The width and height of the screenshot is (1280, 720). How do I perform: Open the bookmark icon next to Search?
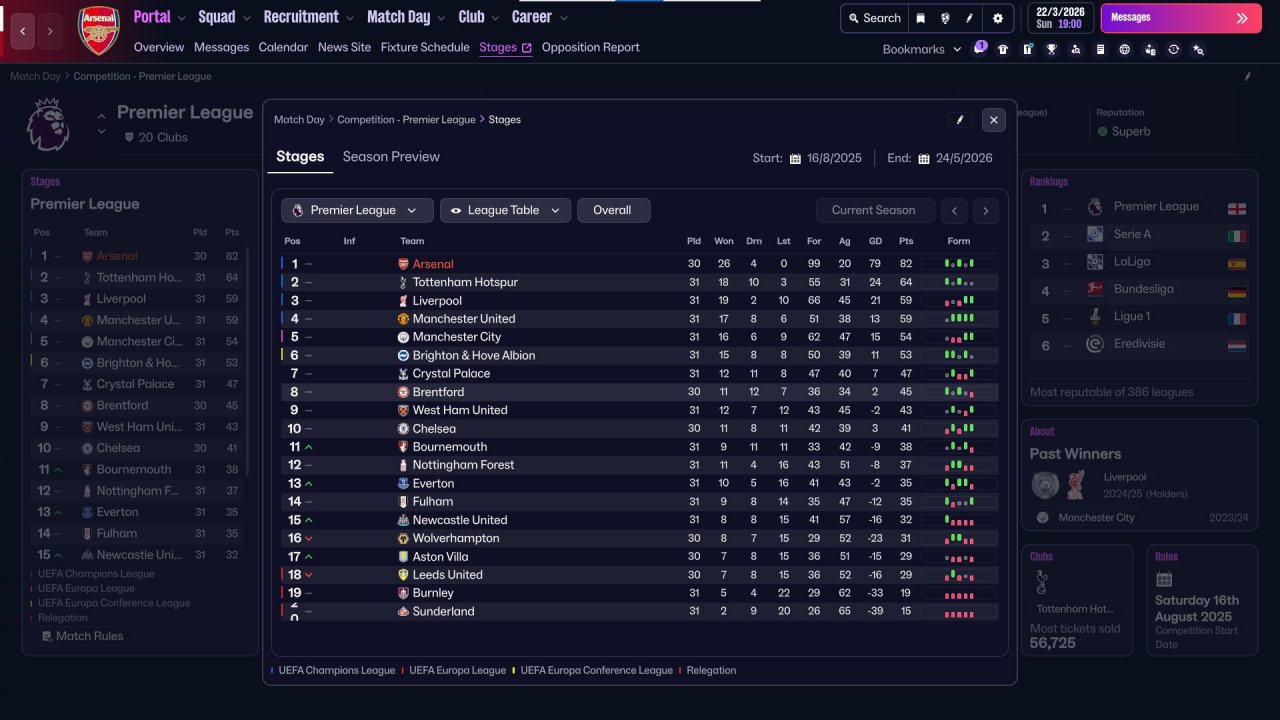pos(921,18)
